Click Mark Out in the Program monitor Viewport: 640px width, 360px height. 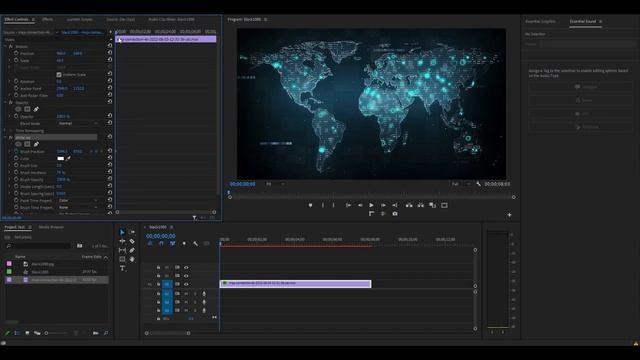tap(333, 205)
